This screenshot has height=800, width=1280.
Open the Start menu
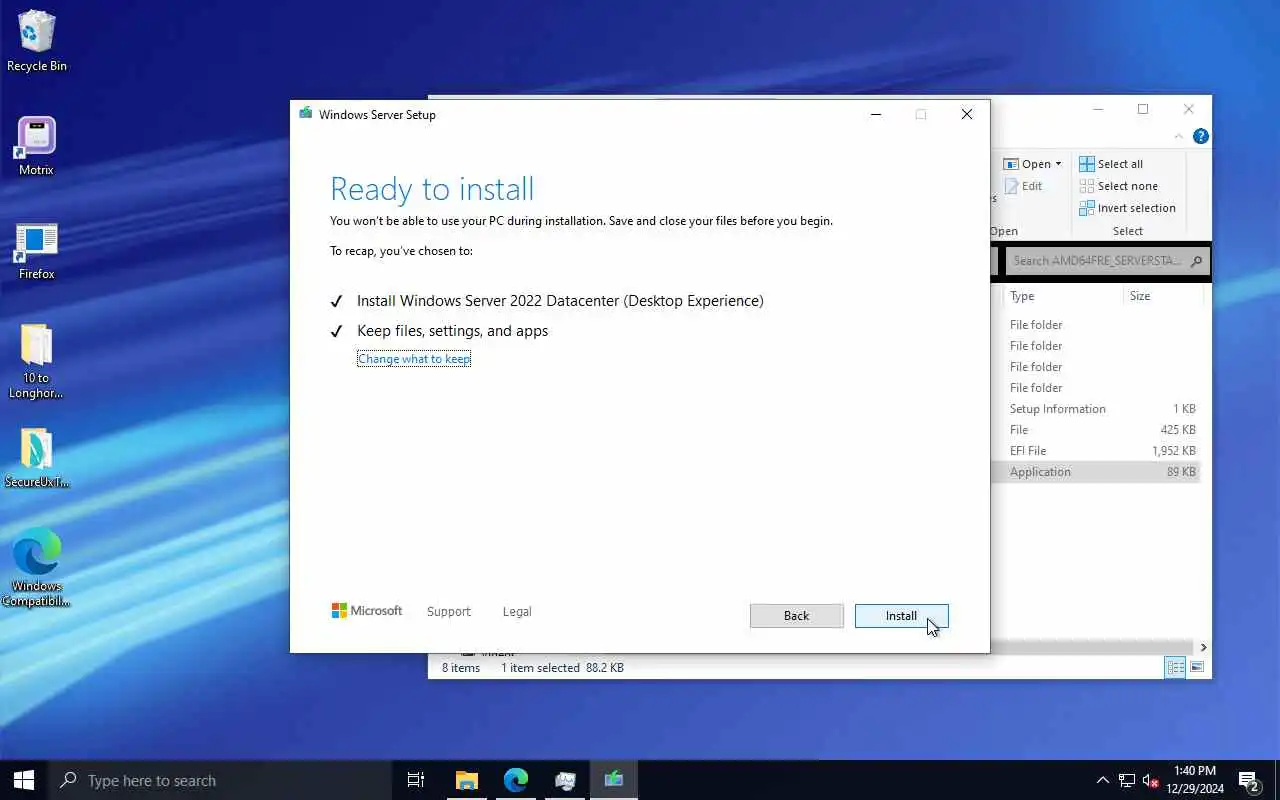click(x=24, y=780)
